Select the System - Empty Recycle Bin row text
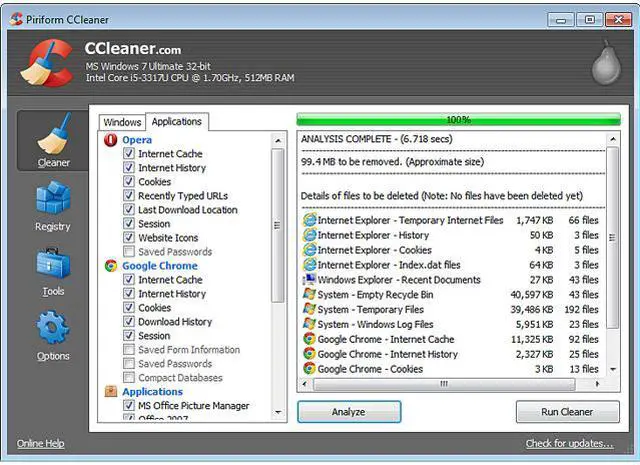This screenshot has height=465, width=640. click(376, 294)
